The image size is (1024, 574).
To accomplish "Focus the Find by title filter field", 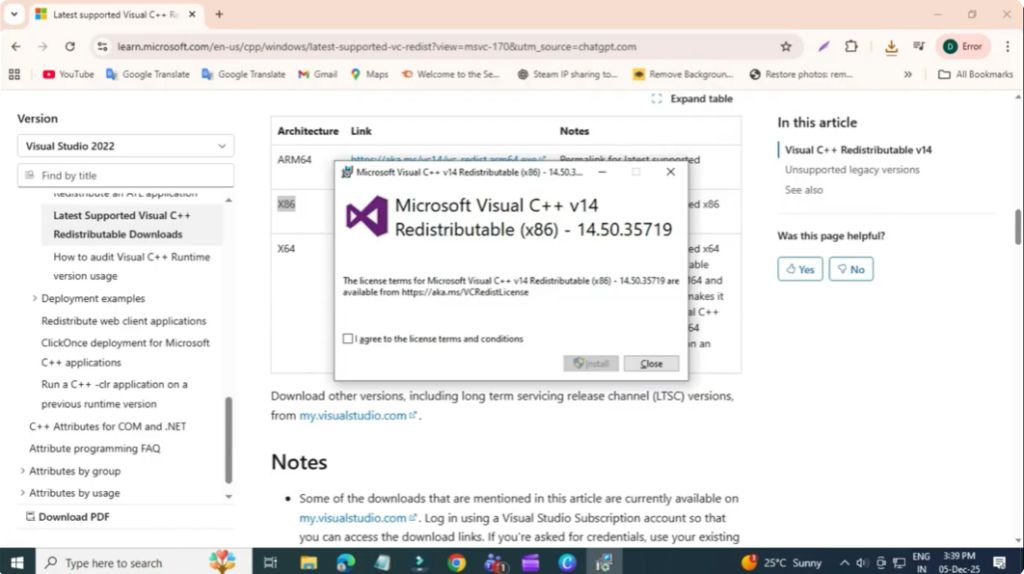I will (125, 176).
